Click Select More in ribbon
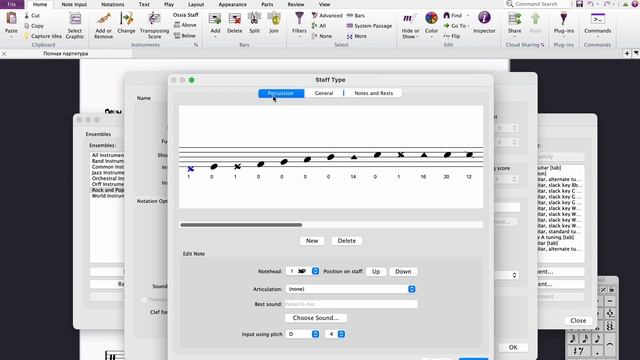 click(356, 36)
